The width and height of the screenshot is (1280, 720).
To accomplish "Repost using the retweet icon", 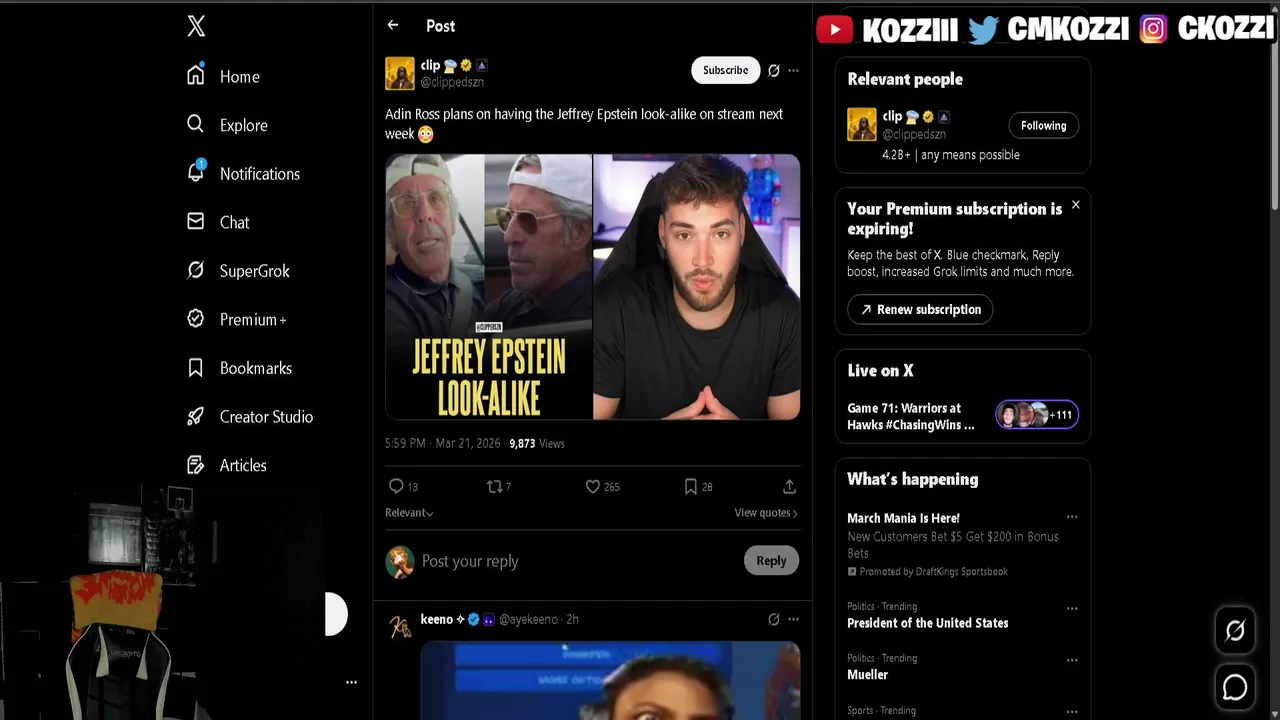I will (494, 486).
